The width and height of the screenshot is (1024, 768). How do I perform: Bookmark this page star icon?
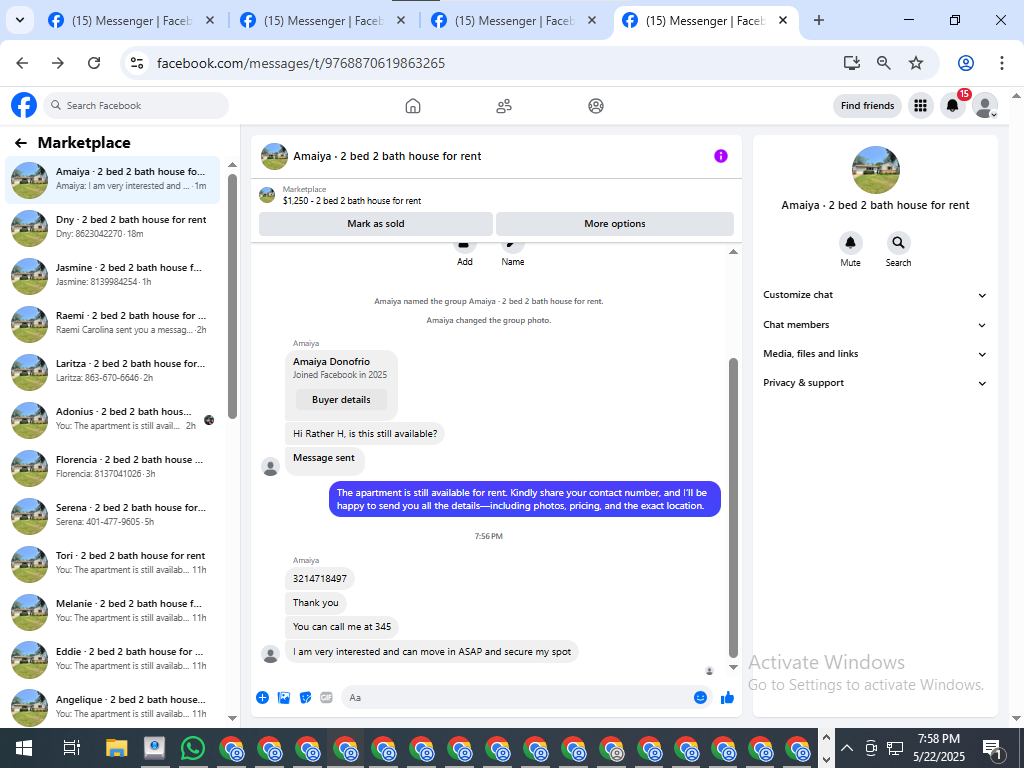(916, 63)
